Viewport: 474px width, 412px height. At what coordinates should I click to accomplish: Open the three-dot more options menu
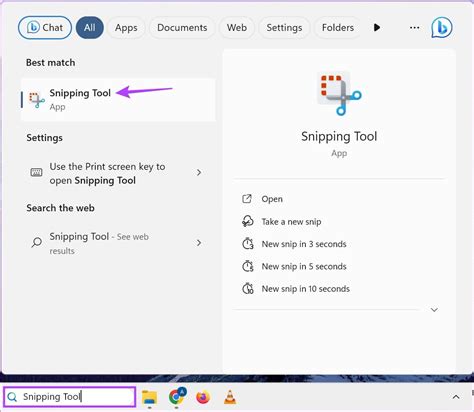[x=414, y=28]
